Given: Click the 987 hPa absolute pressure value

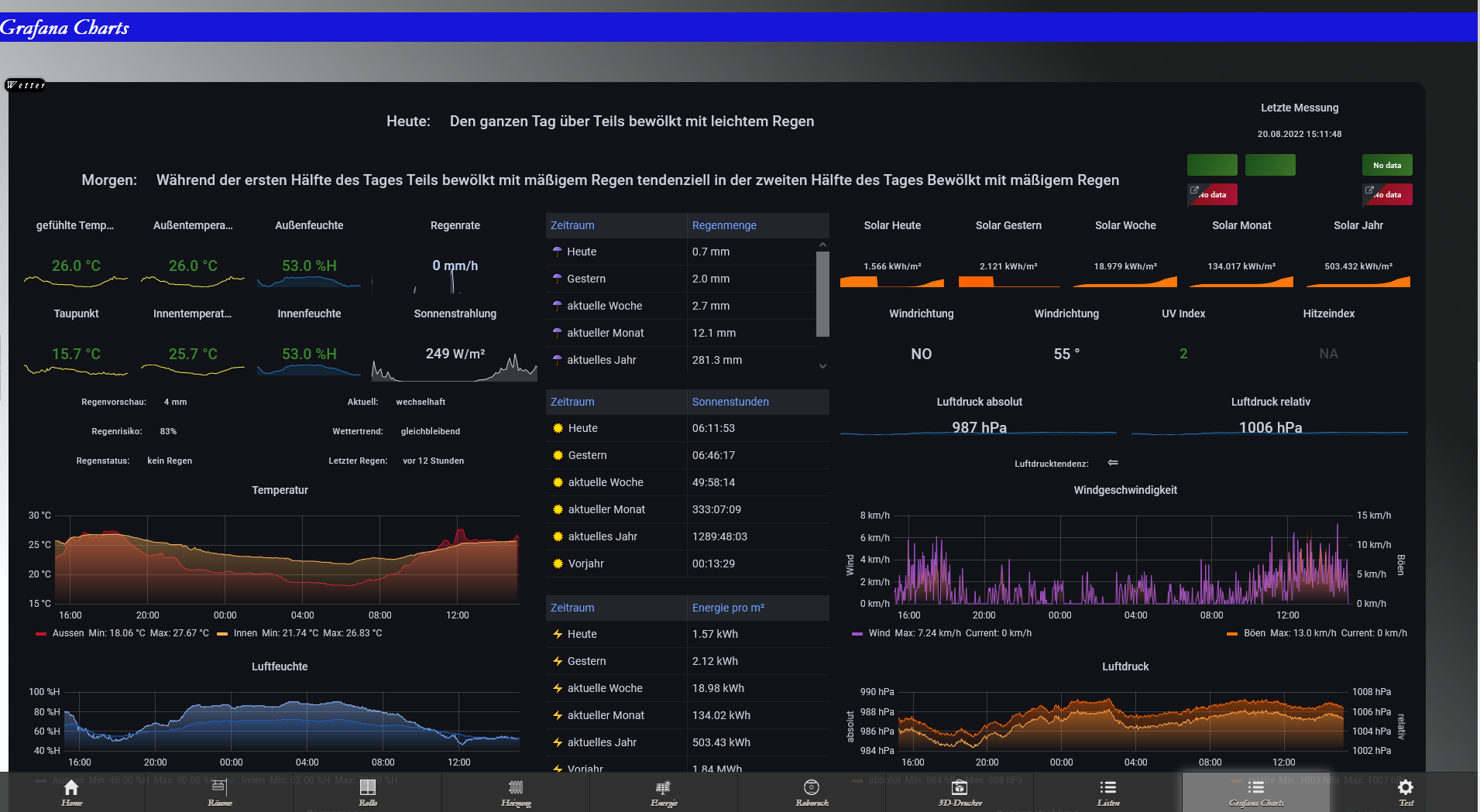Looking at the screenshot, I should [x=980, y=427].
